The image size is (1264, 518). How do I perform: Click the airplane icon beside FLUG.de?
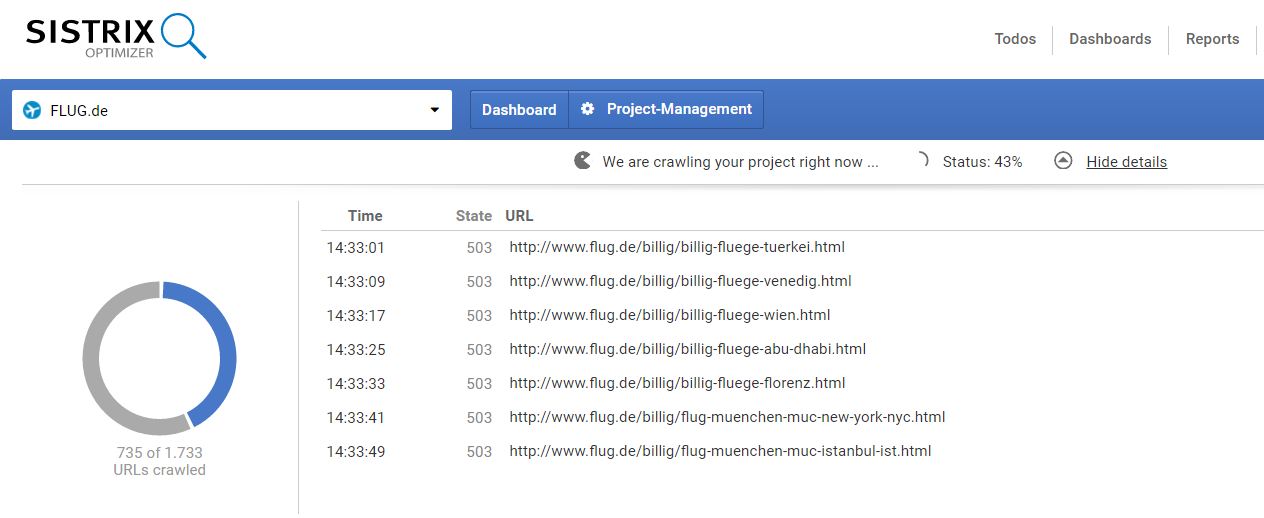tap(32, 110)
